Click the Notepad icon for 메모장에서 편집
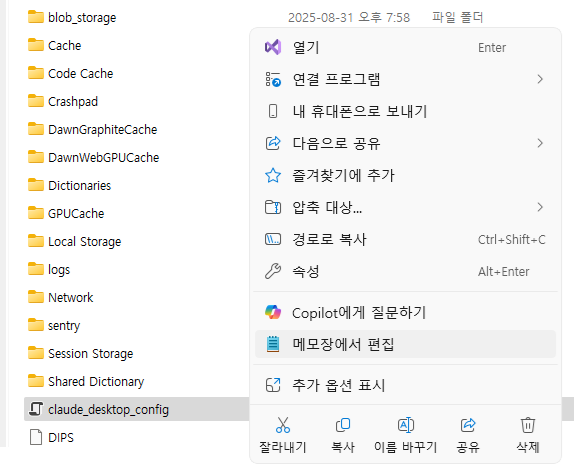 click(273, 344)
